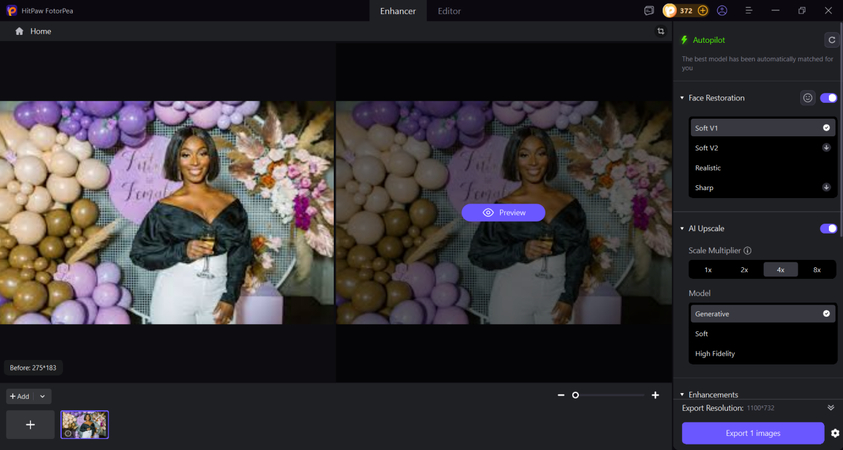843x450 pixels.
Task: Click the Preview button
Action: coord(503,212)
